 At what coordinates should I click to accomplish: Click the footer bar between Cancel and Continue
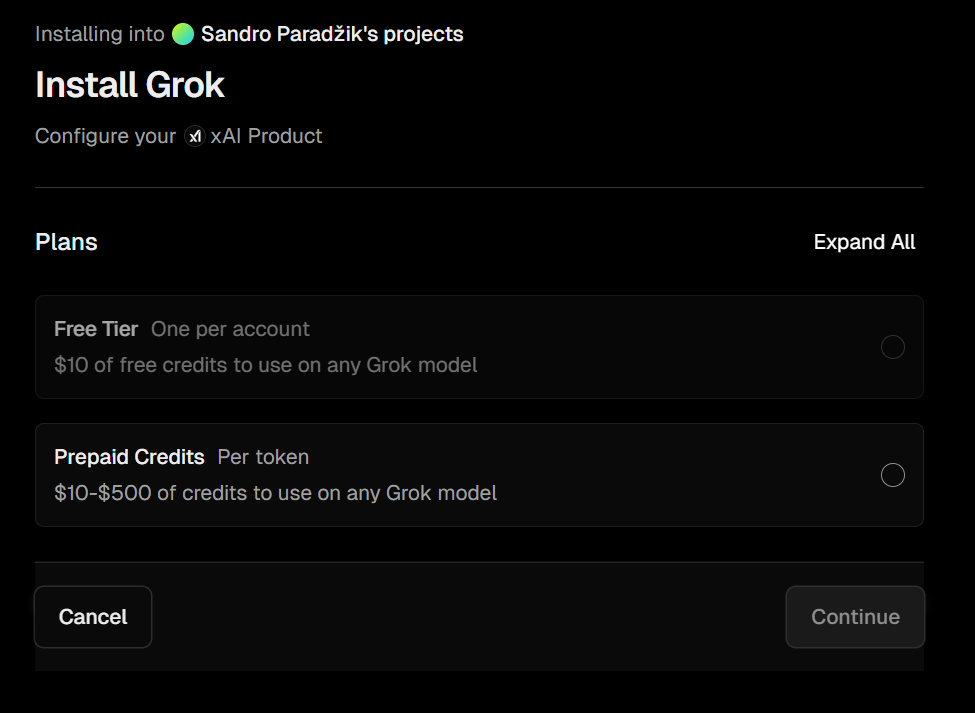tap(469, 617)
